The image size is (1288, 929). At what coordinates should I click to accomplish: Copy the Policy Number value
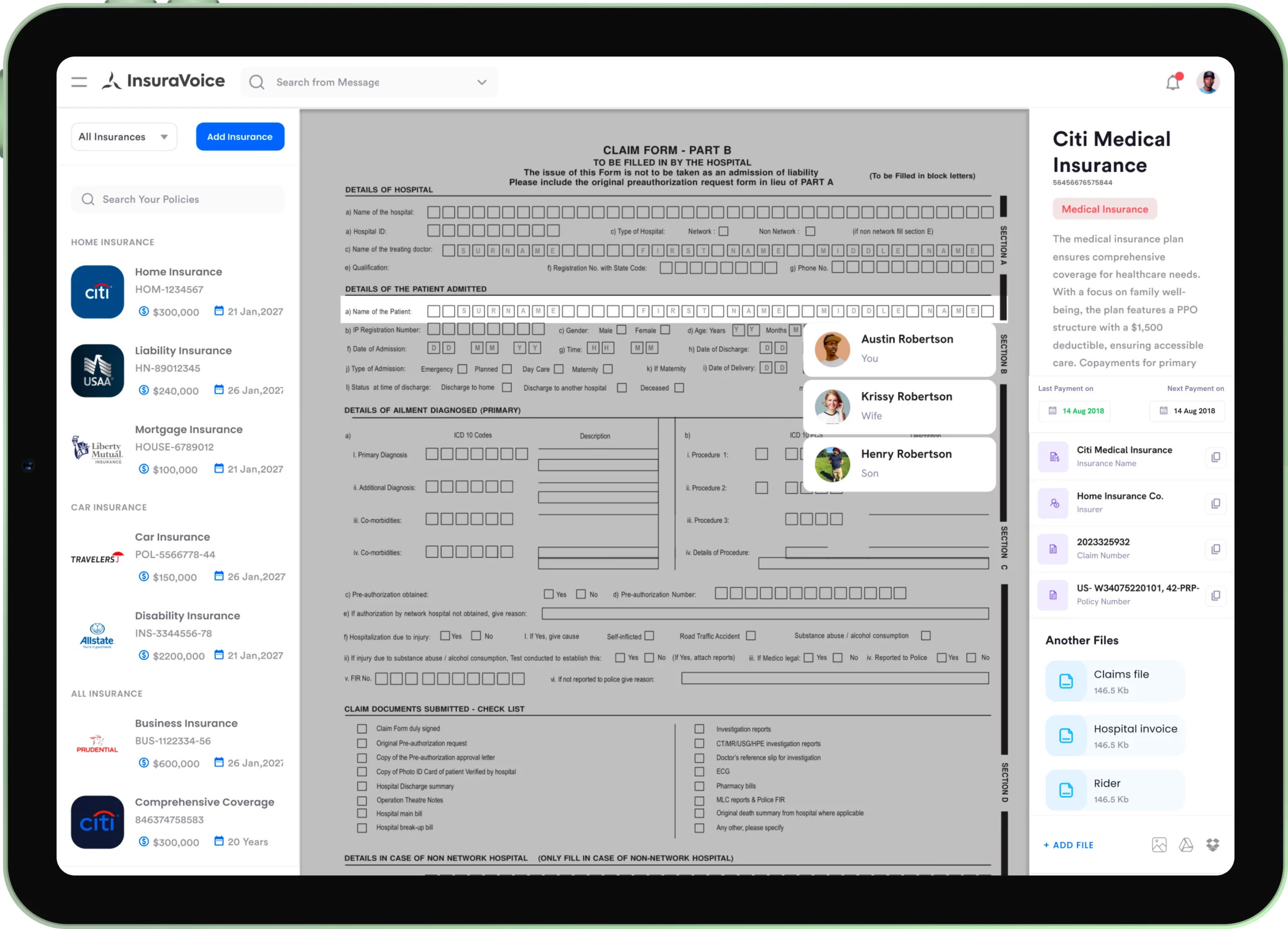pyautogui.click(x=1216, y=595)
